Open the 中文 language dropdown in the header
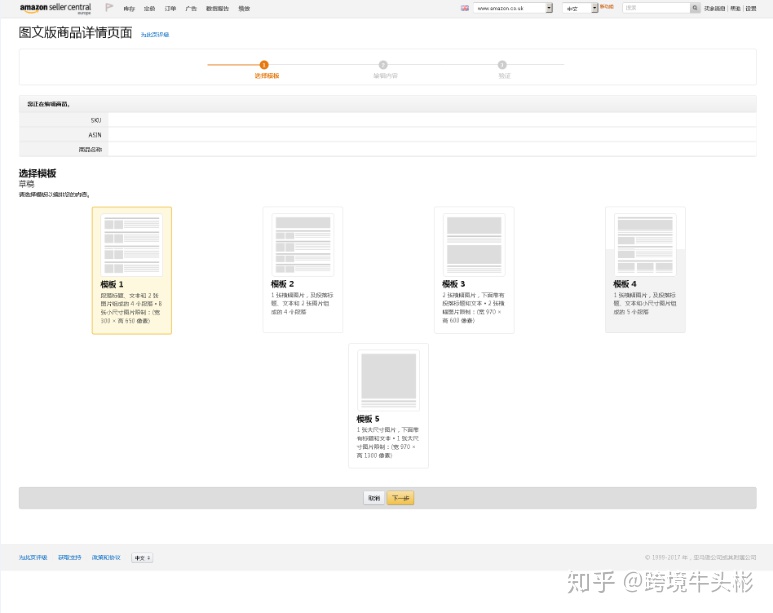This screenshot has width=773, height=613. pos(580,8)
